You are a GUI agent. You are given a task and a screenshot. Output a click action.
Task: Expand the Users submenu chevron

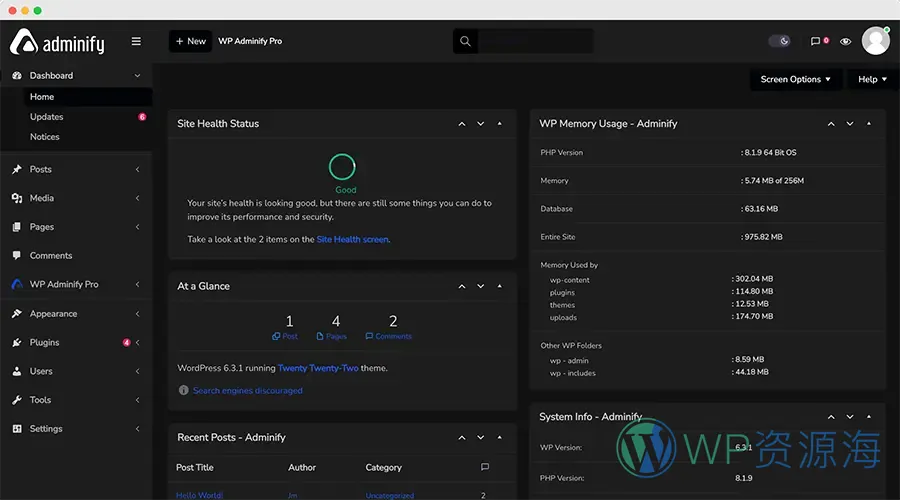137,371
